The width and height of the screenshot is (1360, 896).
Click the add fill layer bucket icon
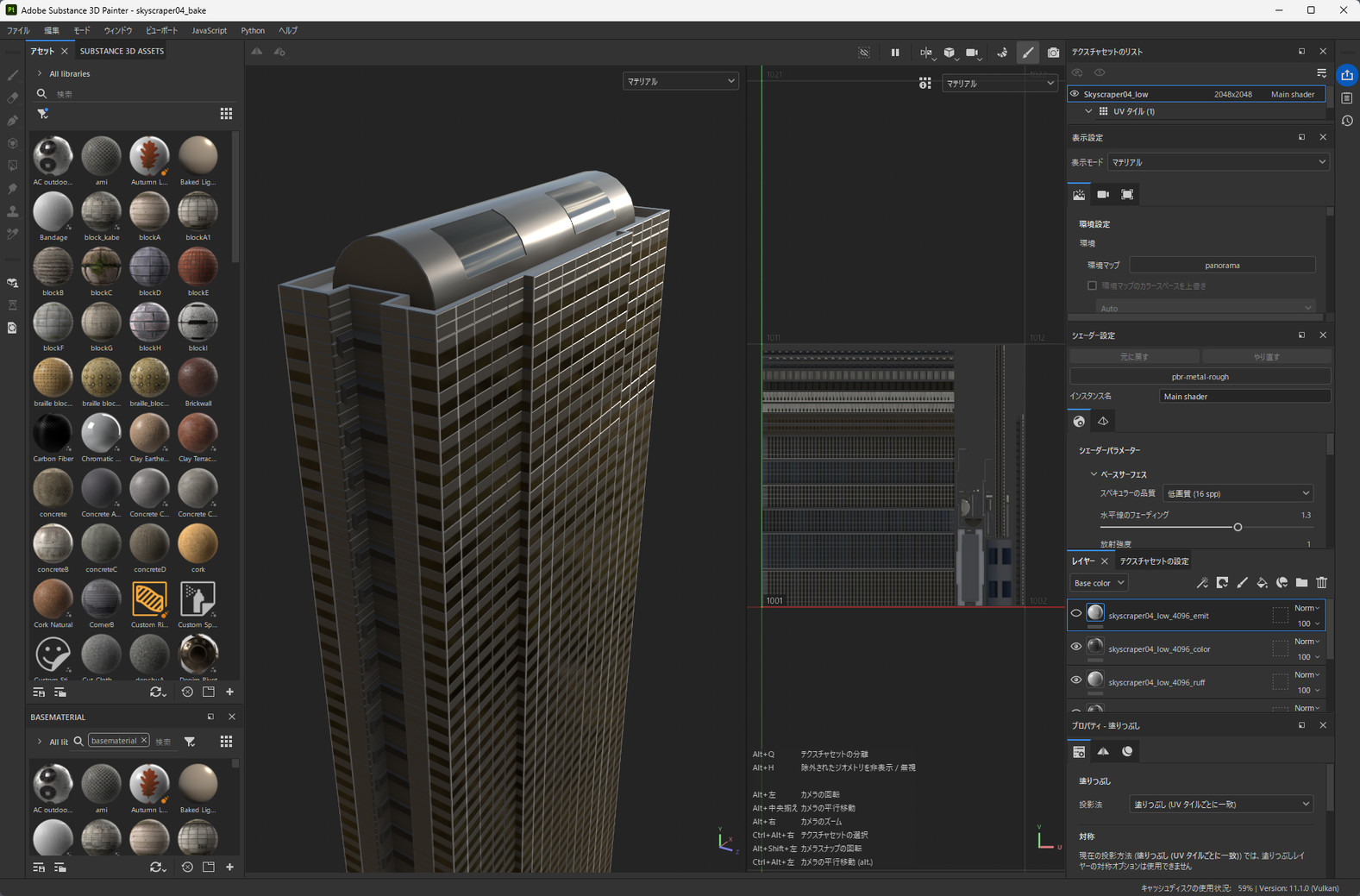[x=1262, y=583]
